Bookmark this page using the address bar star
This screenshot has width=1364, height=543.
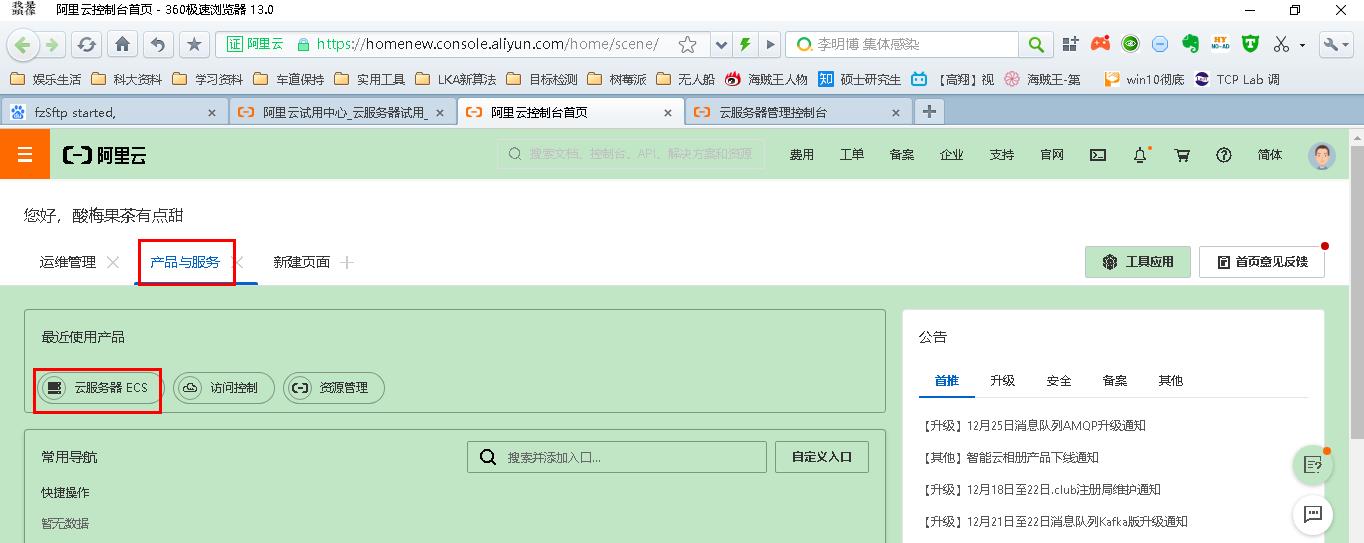click(687, 45)
